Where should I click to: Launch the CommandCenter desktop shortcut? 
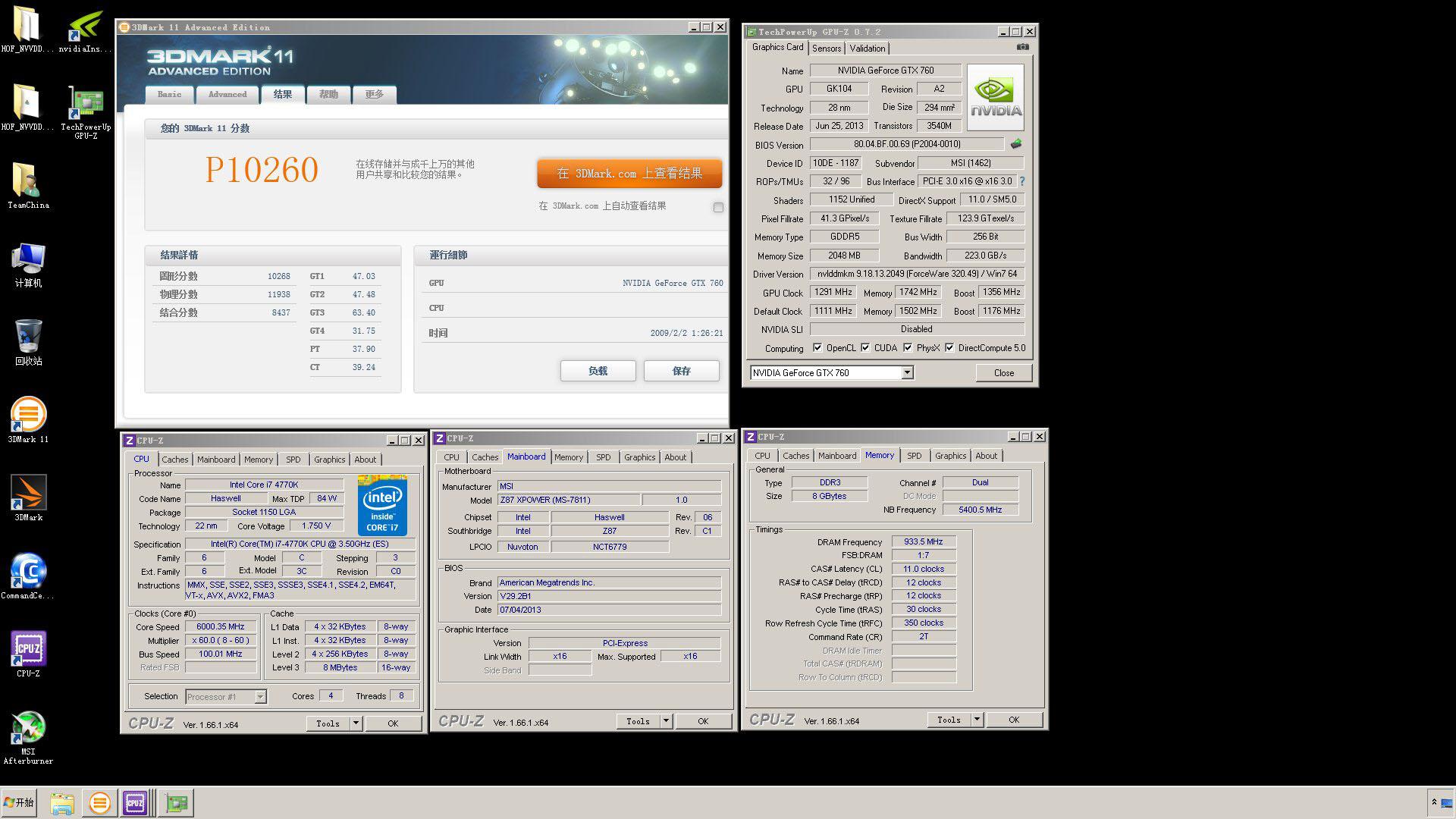click(x=28, y=576)
